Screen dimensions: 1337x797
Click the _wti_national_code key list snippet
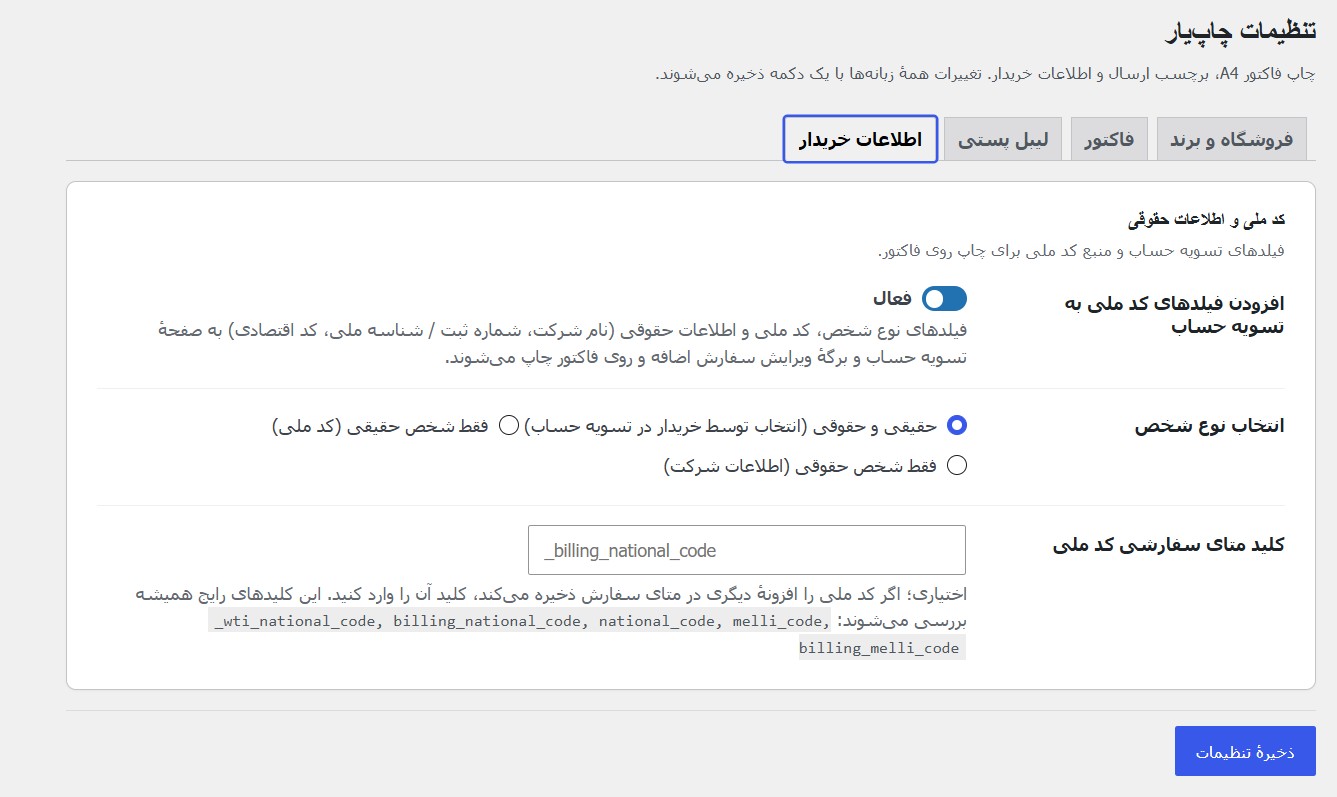[520, 621]
